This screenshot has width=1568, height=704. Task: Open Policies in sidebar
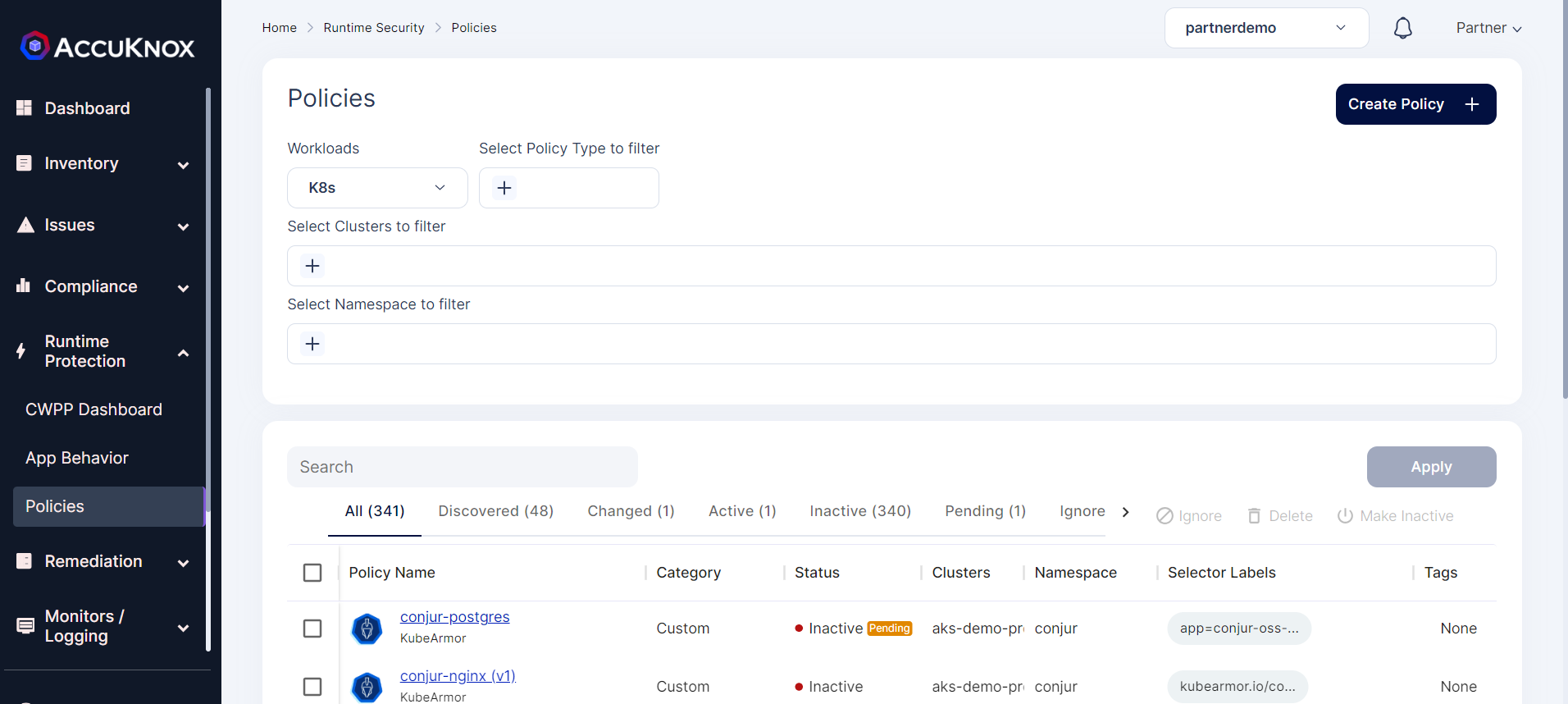[108, 506]
